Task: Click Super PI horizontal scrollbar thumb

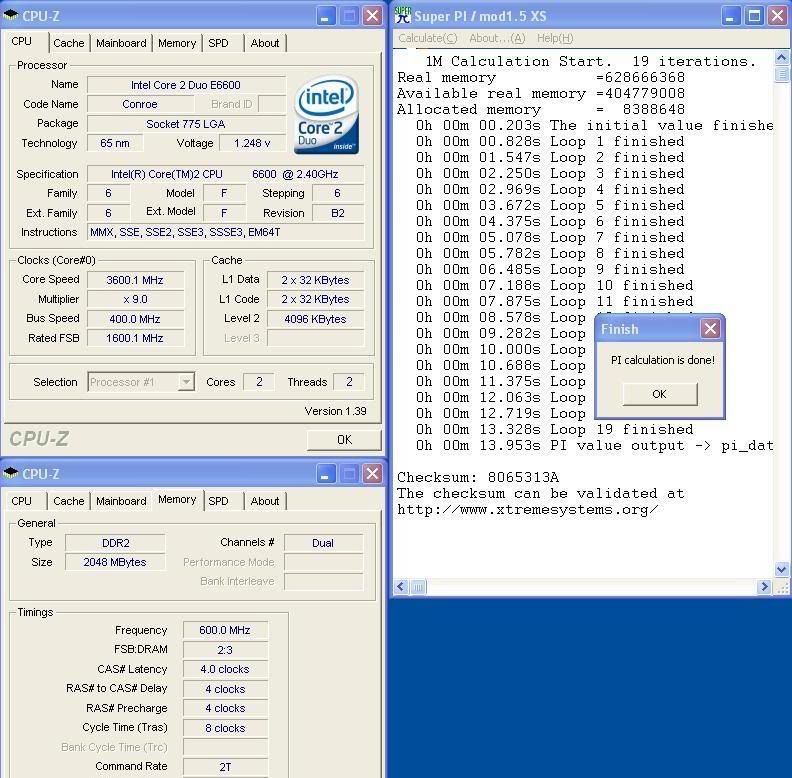Action: coord(418,587)
